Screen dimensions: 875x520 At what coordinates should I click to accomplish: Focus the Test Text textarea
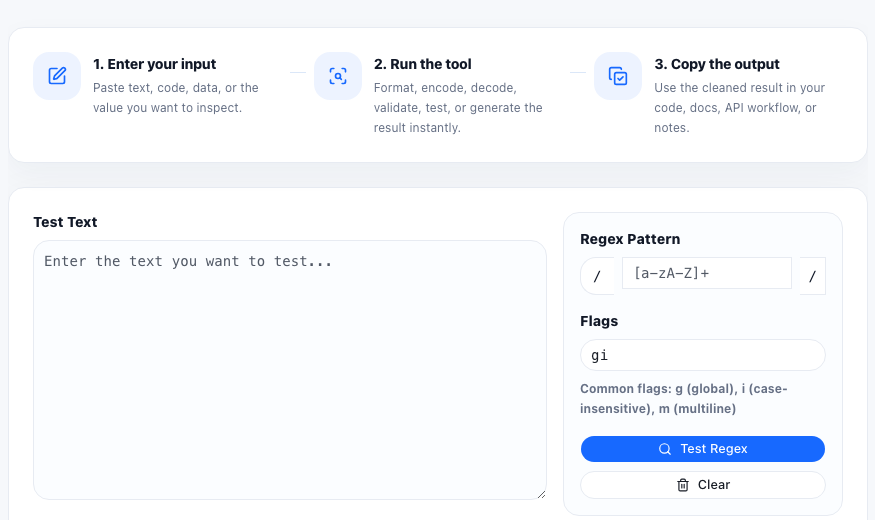pyautogui.click(x=290, y=370)
